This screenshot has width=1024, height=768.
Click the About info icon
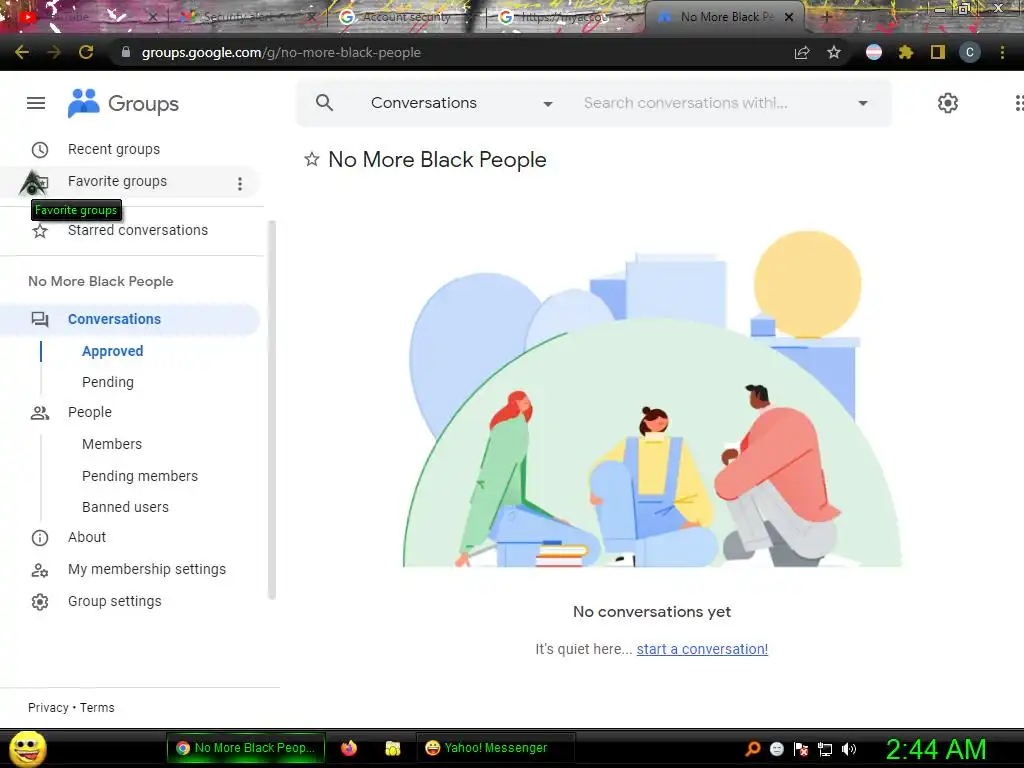(40, 537)
